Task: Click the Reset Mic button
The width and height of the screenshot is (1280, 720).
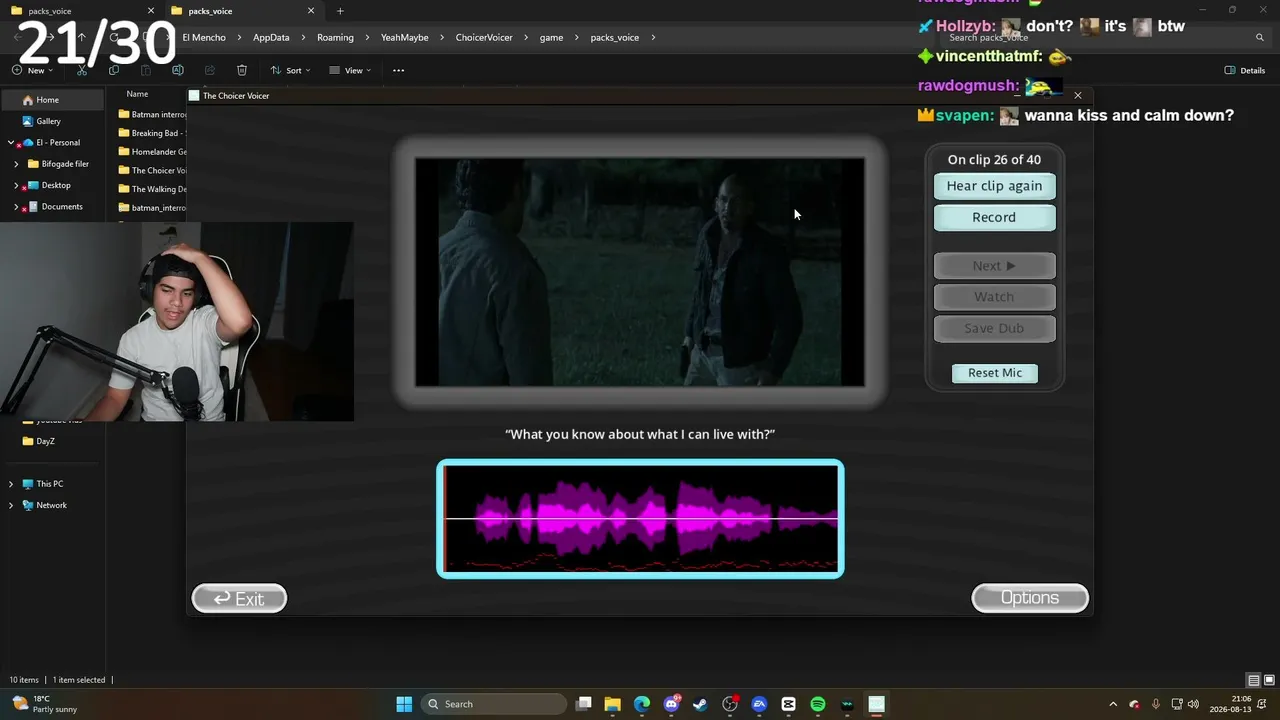Action: click(995, 373)
